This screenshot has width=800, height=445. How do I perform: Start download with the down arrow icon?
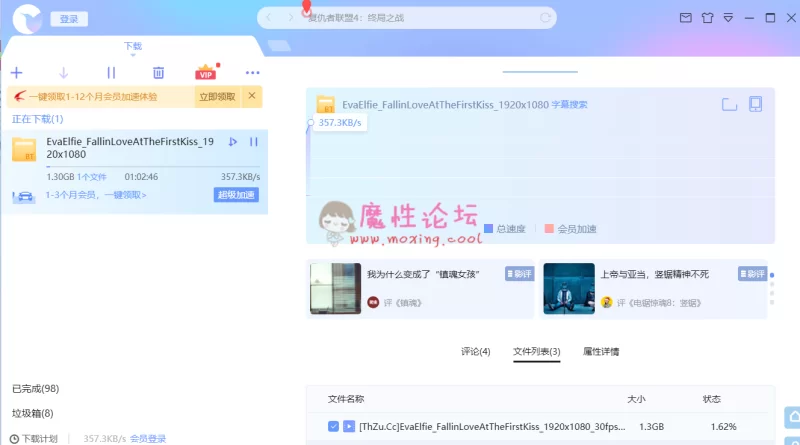point(63,73)
